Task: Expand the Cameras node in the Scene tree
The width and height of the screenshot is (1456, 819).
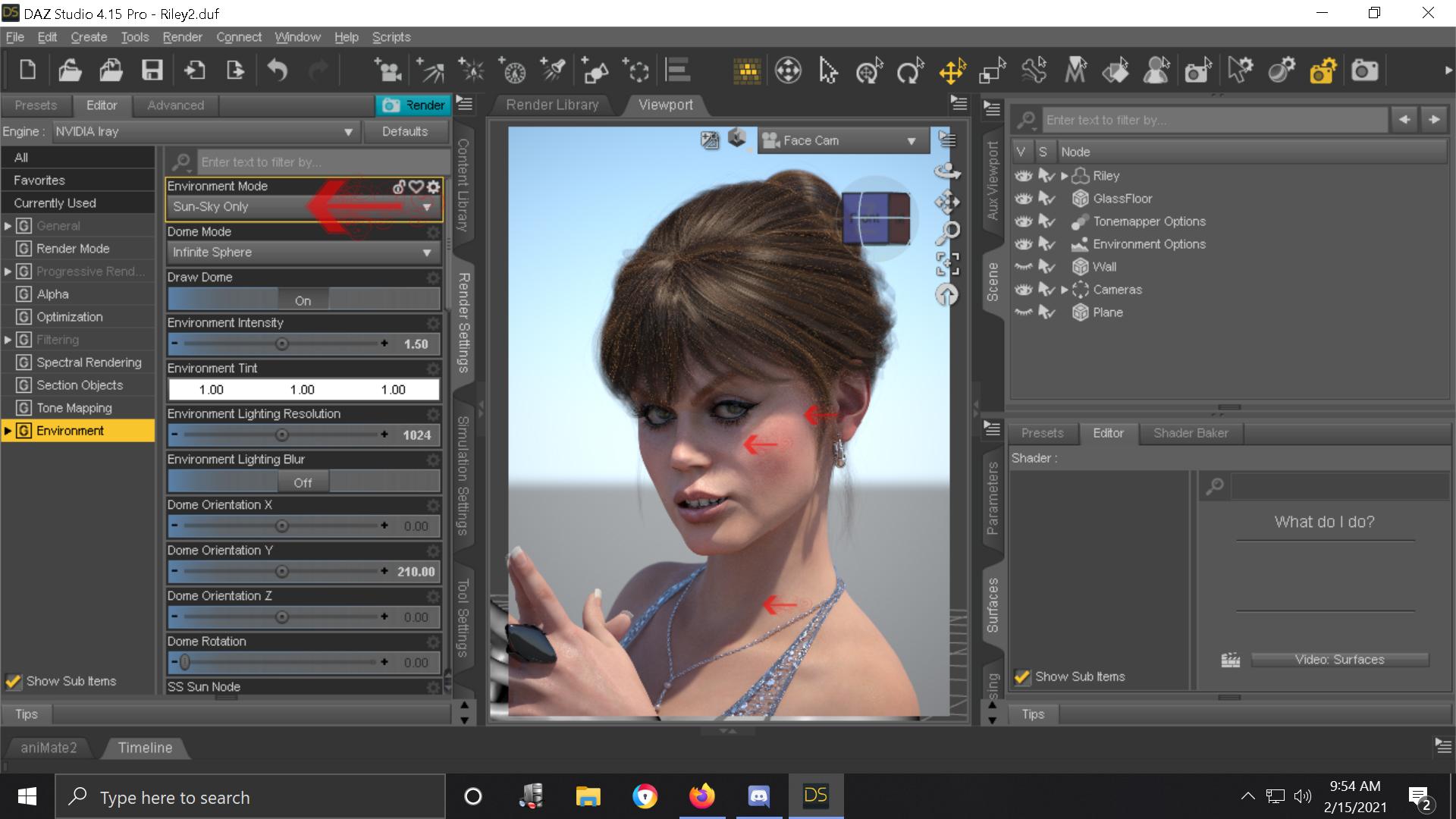Action: coord(1065,289)
